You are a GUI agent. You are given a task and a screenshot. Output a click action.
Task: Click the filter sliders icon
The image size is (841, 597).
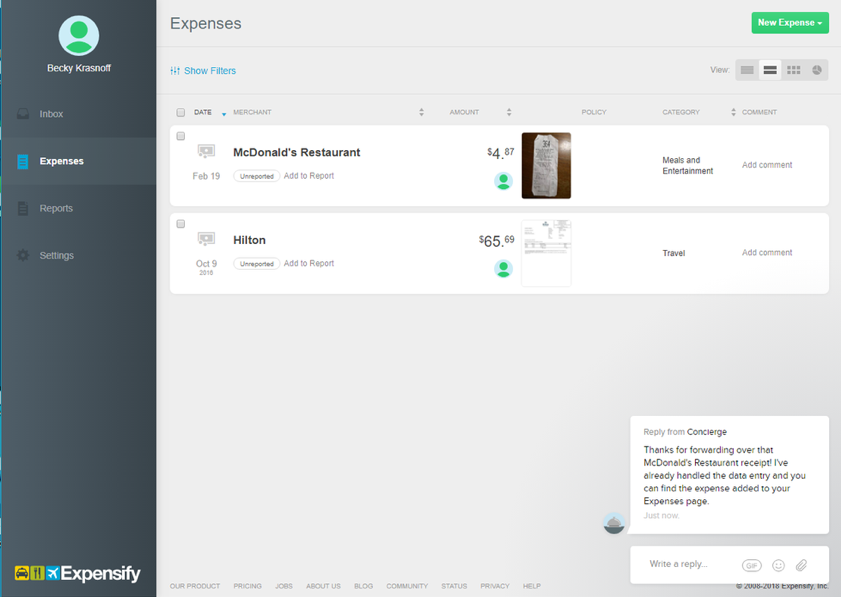click(175, 71)
